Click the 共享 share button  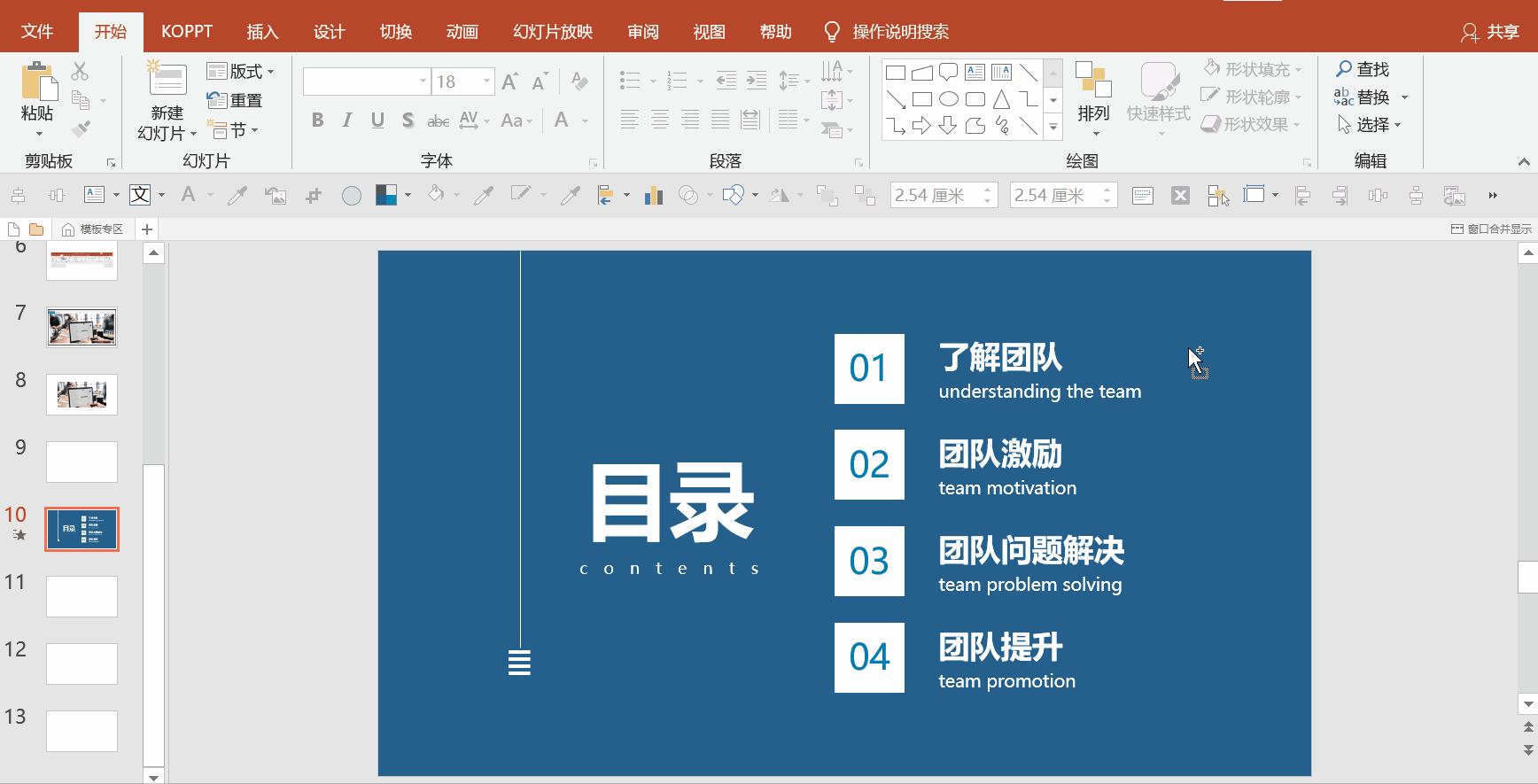tap(1490, 32)
